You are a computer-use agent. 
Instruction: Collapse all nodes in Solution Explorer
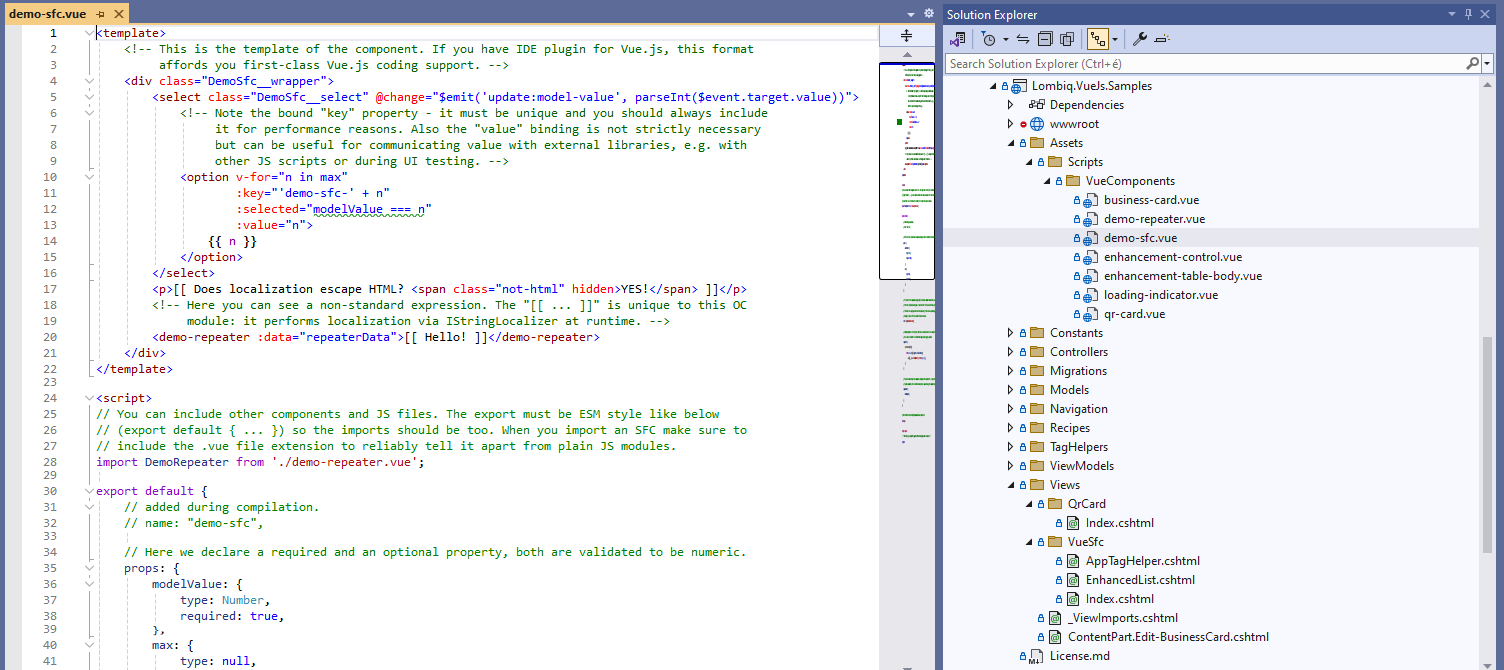click(x=1045, y=39)
